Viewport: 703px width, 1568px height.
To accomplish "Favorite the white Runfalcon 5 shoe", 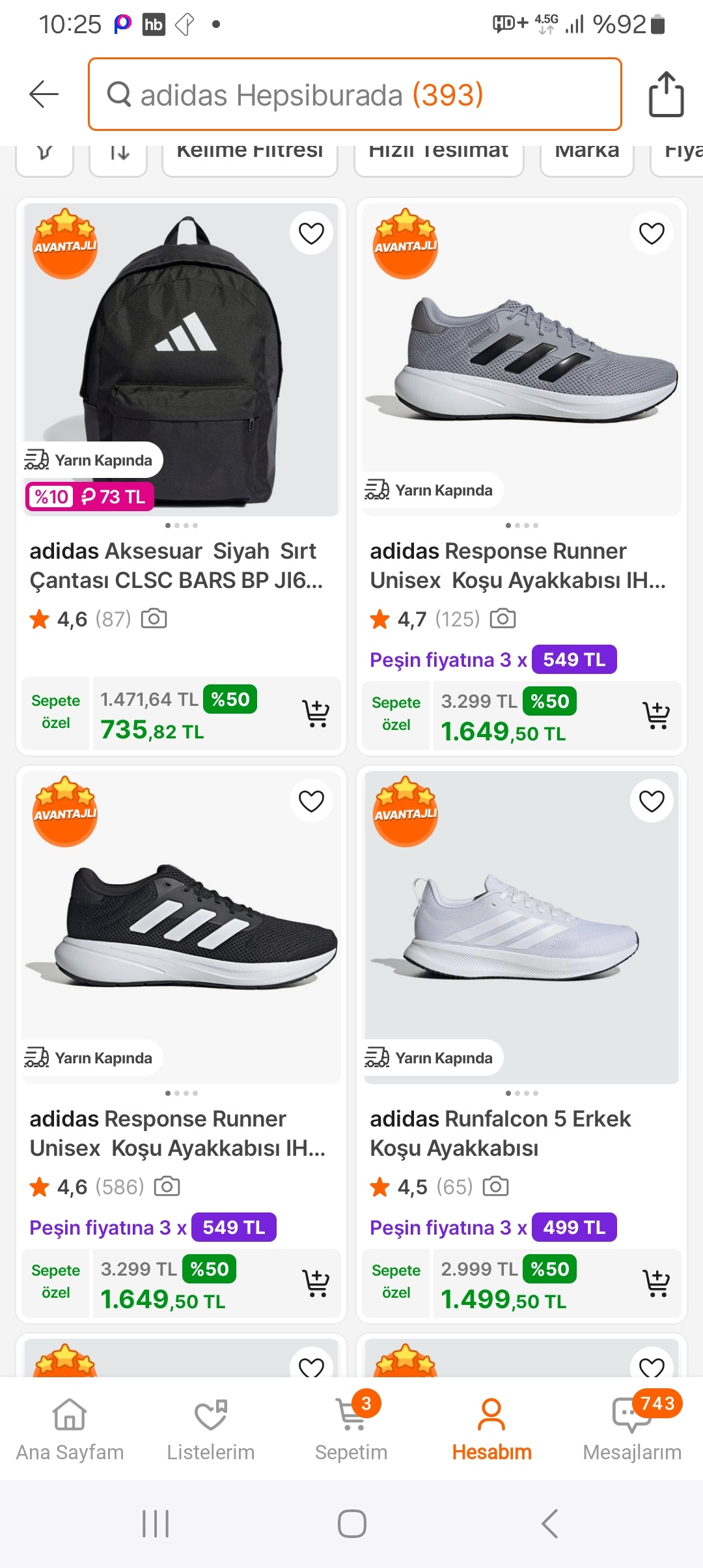I will point(652,801).
